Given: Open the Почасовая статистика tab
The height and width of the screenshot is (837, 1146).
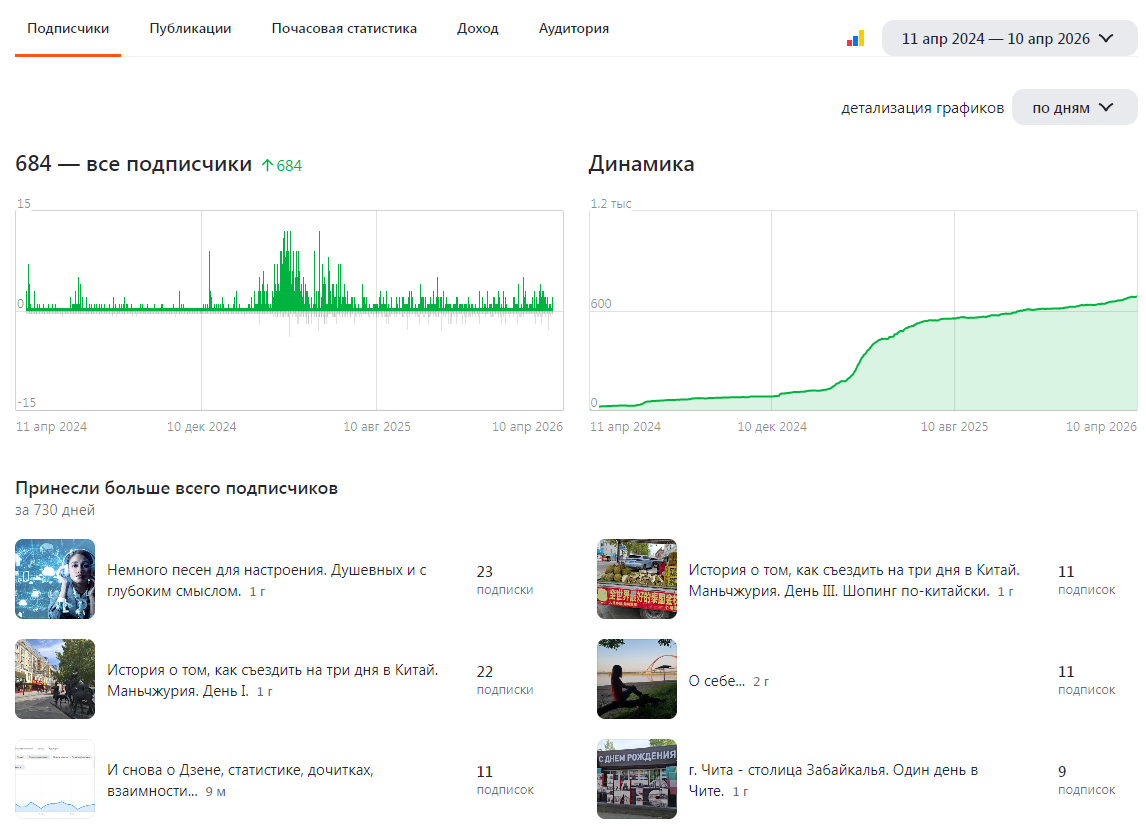Looking at the screenshot, I should [344, 29].
